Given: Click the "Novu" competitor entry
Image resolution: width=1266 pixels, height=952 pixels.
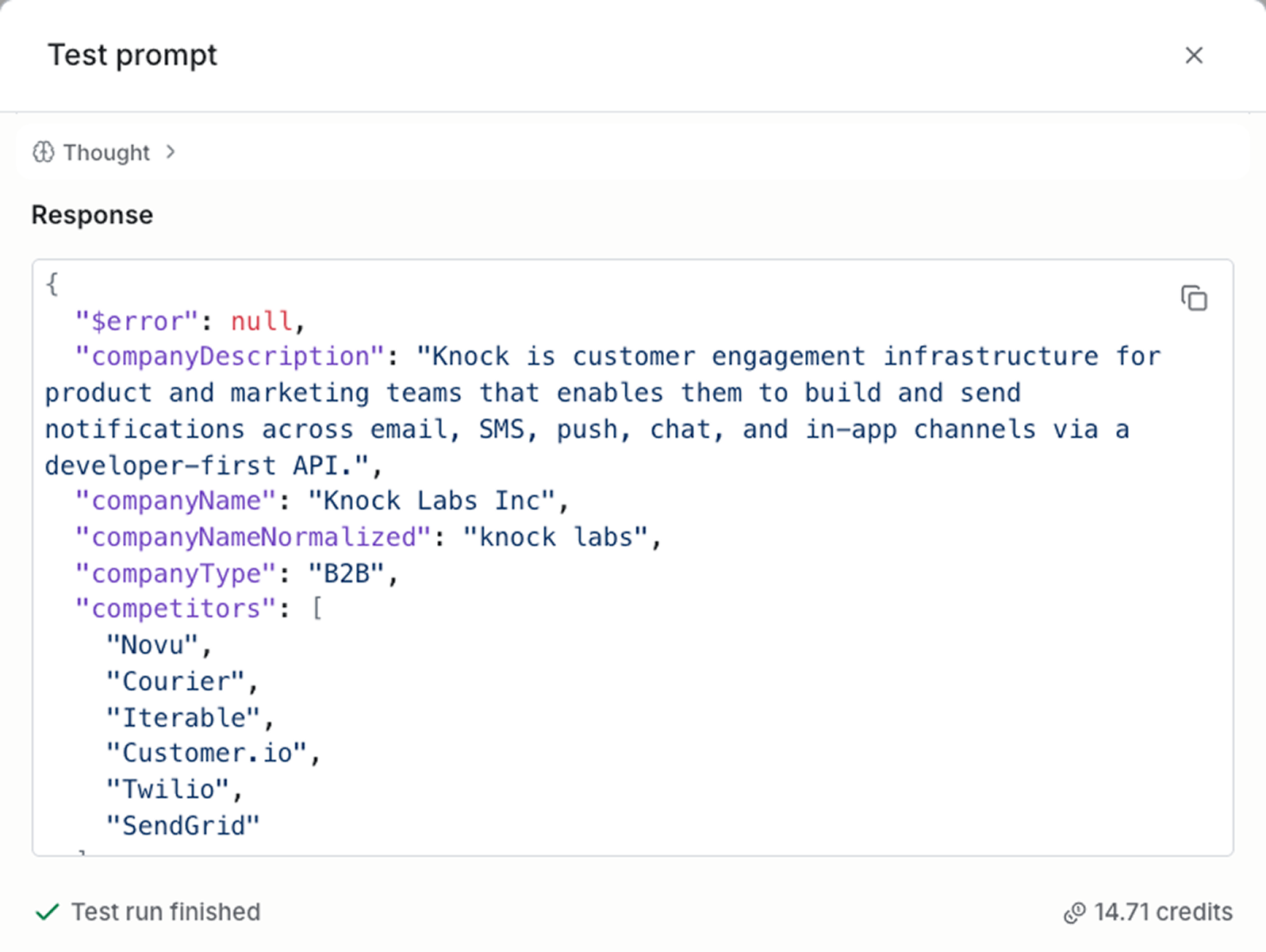Looking at the screenshot, I should coord(152,645).
